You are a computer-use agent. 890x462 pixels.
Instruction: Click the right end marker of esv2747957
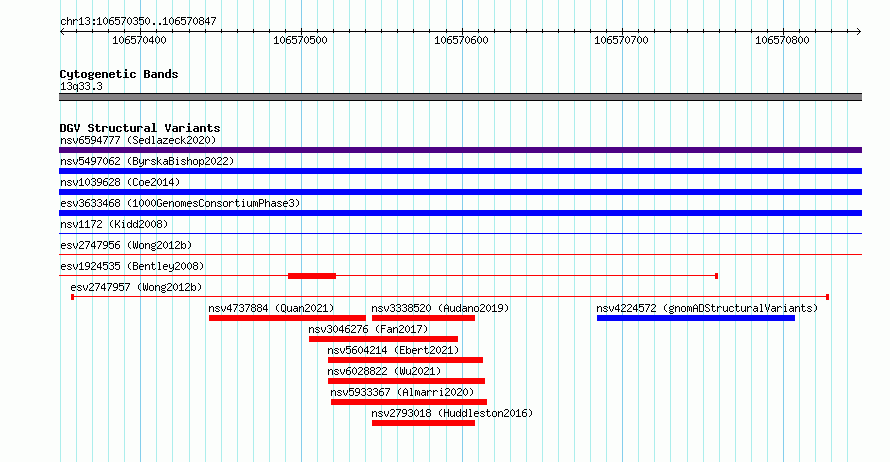click(828, 297)
